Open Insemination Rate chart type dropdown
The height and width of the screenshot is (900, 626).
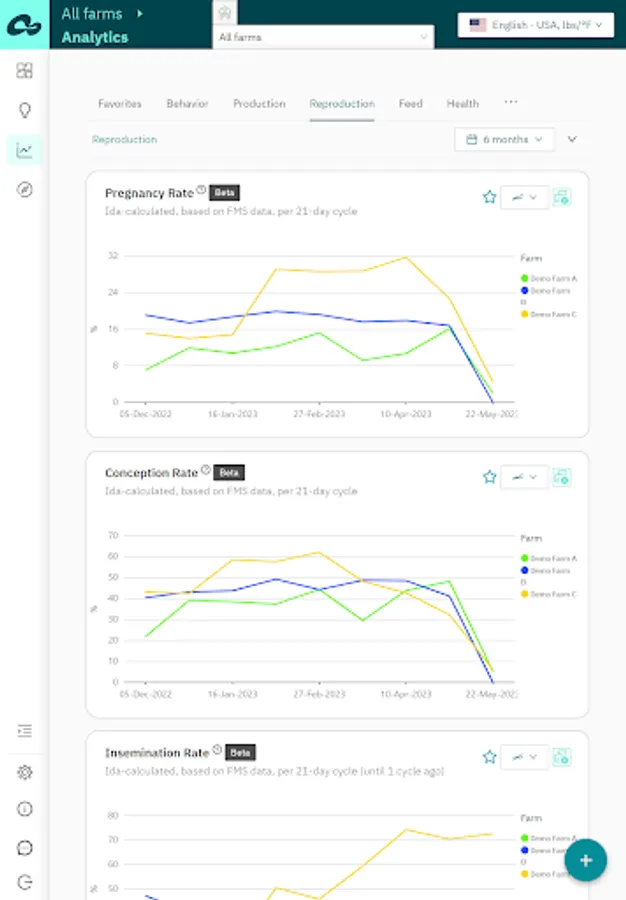point(524,757)
